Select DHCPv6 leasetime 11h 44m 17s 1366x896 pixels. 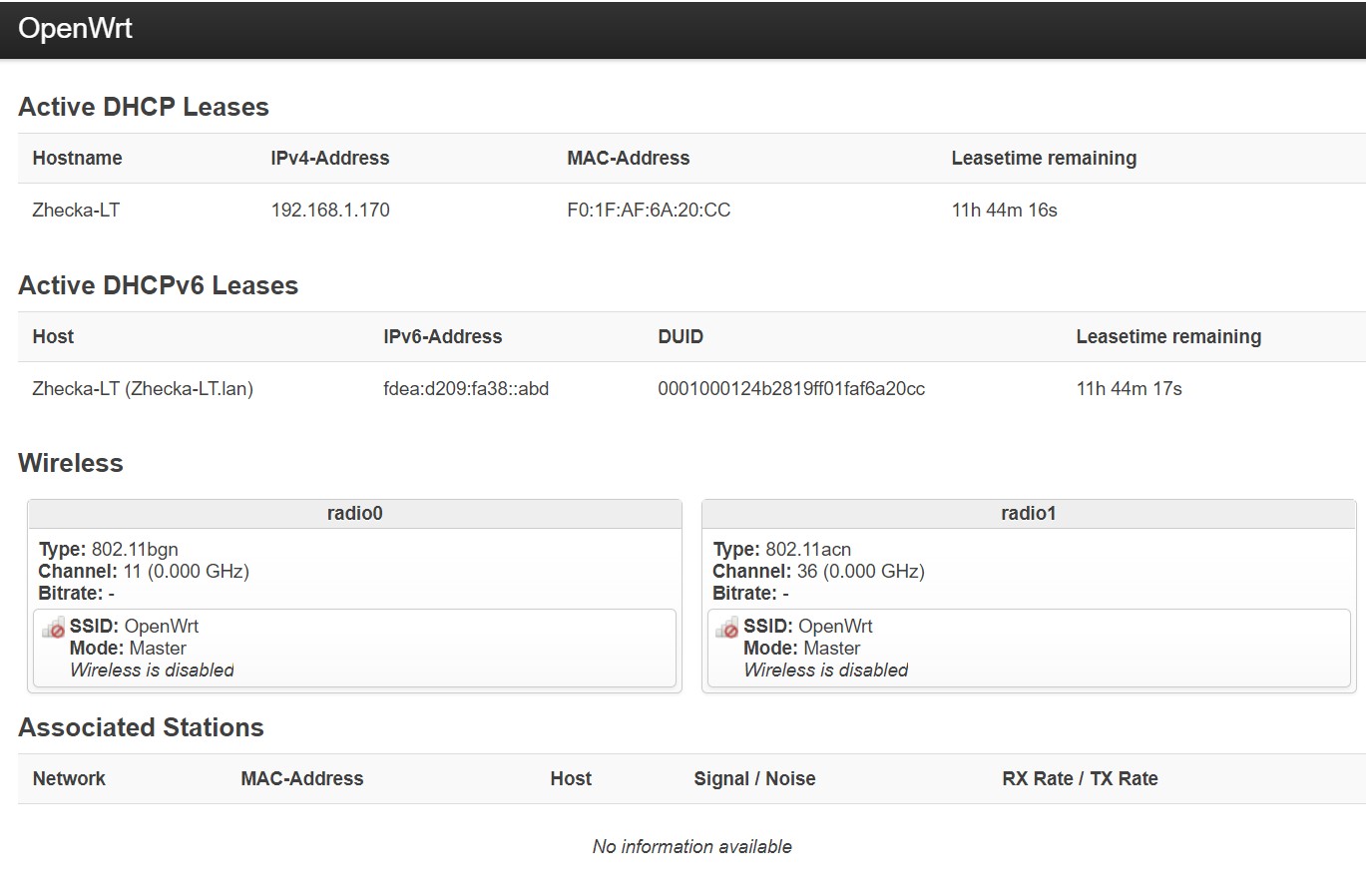1129,388
